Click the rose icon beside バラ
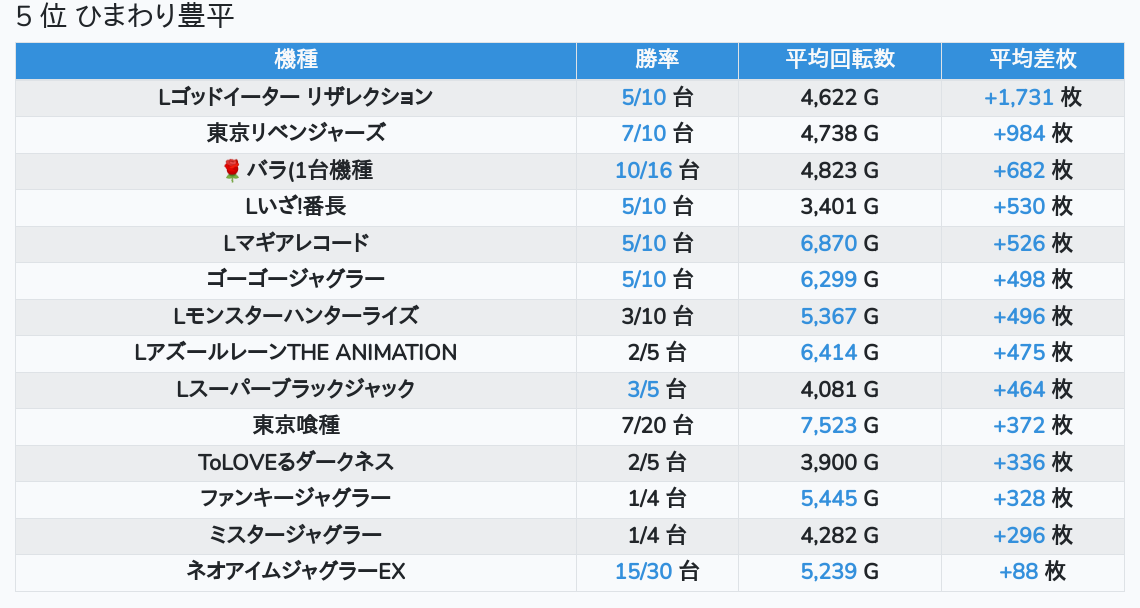 (232, 171)
